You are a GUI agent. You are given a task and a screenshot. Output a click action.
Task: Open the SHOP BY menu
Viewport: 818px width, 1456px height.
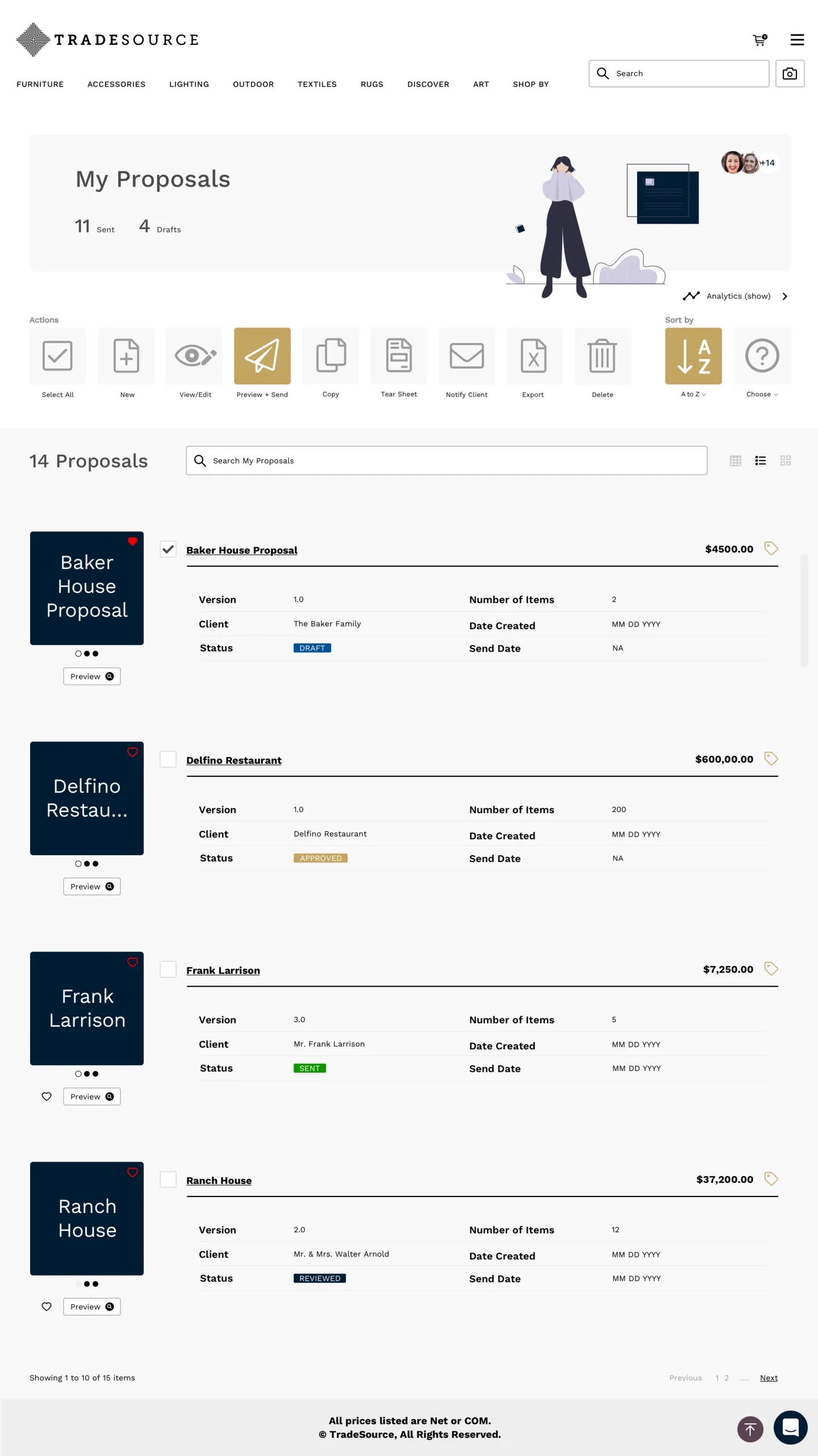(531, 84)
